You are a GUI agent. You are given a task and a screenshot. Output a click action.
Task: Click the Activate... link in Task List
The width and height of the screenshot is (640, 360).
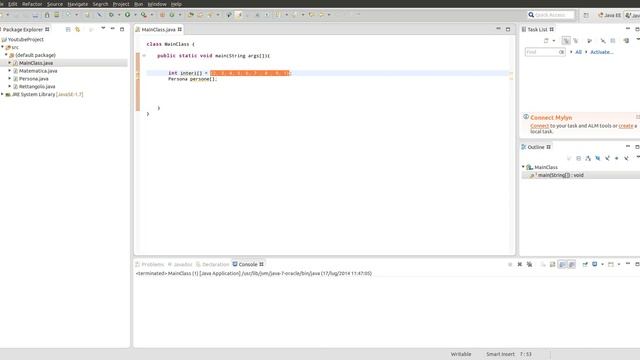click(602, 52)
